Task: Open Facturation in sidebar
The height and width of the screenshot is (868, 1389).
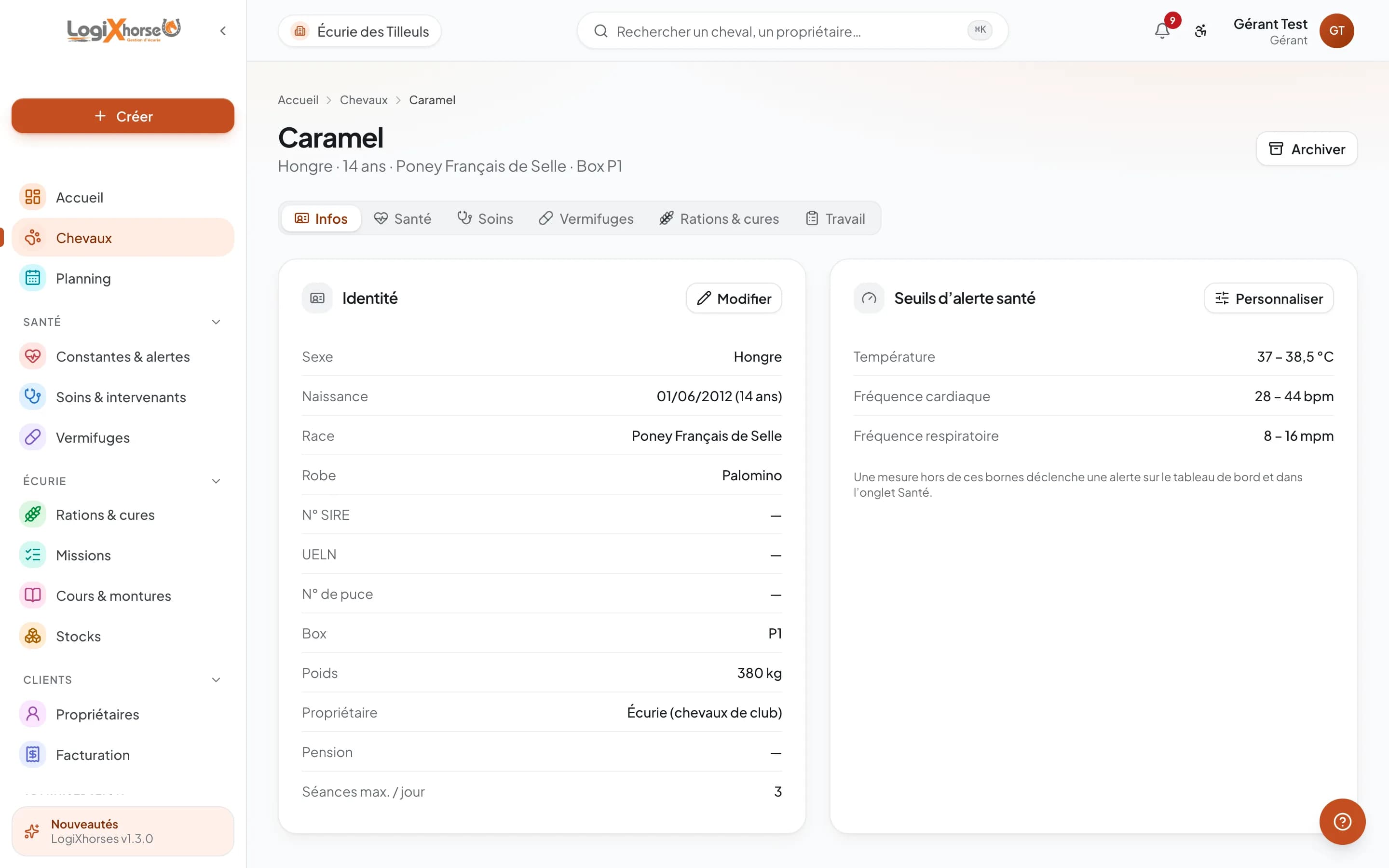Action: [123, 755]
